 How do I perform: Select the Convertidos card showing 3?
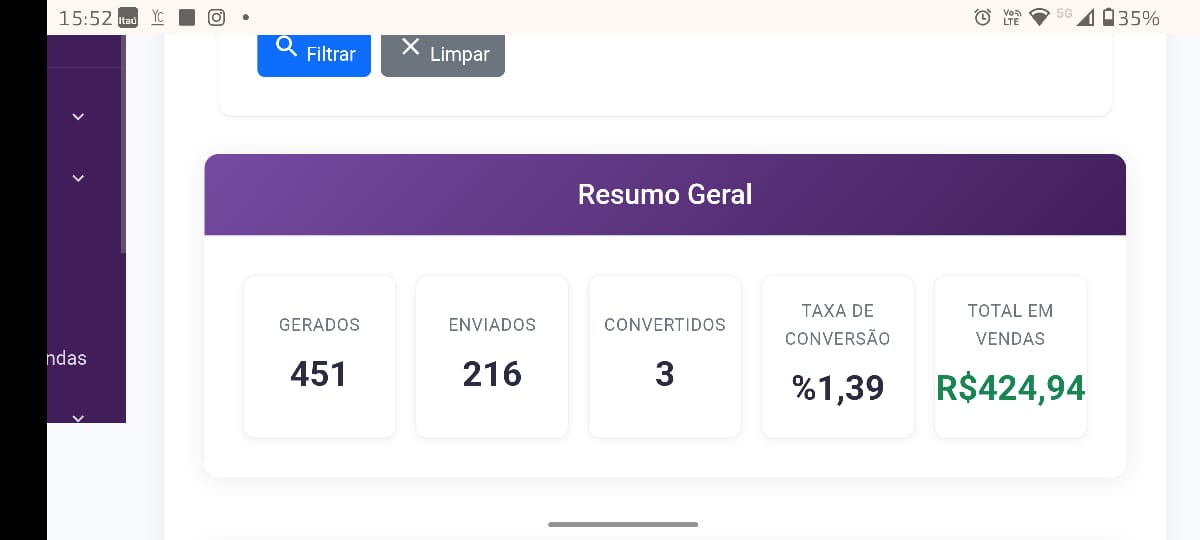665,356
